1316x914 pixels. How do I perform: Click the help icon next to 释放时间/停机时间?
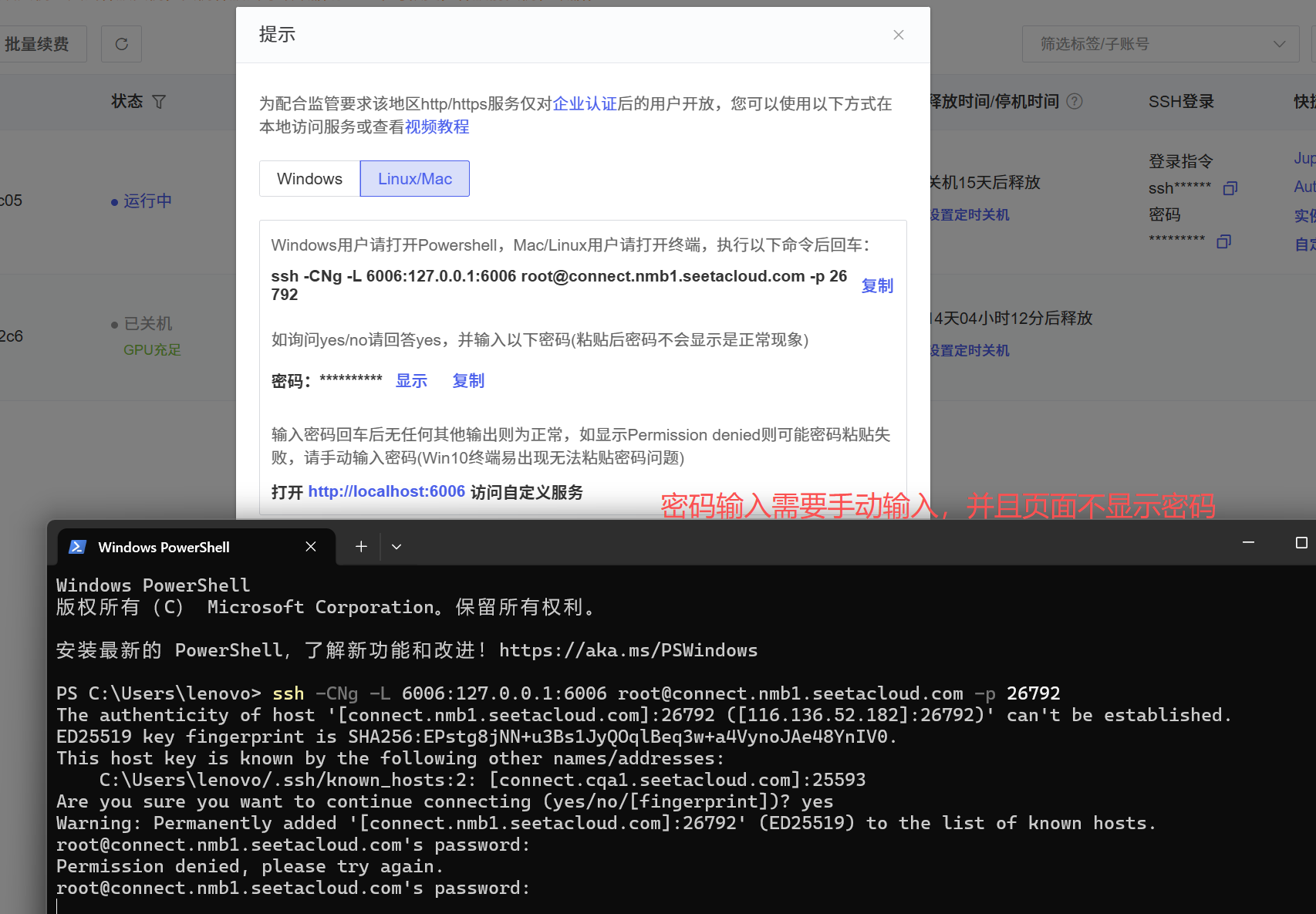(1075, 101)
